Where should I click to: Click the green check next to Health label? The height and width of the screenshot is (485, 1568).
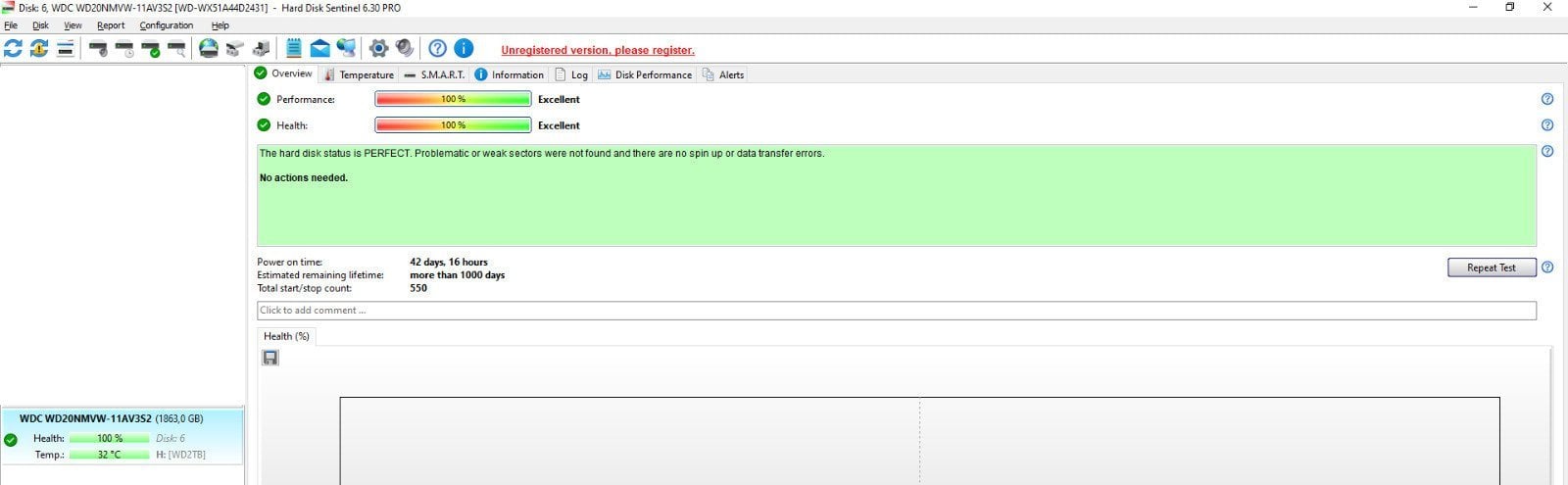click(264, 125)
